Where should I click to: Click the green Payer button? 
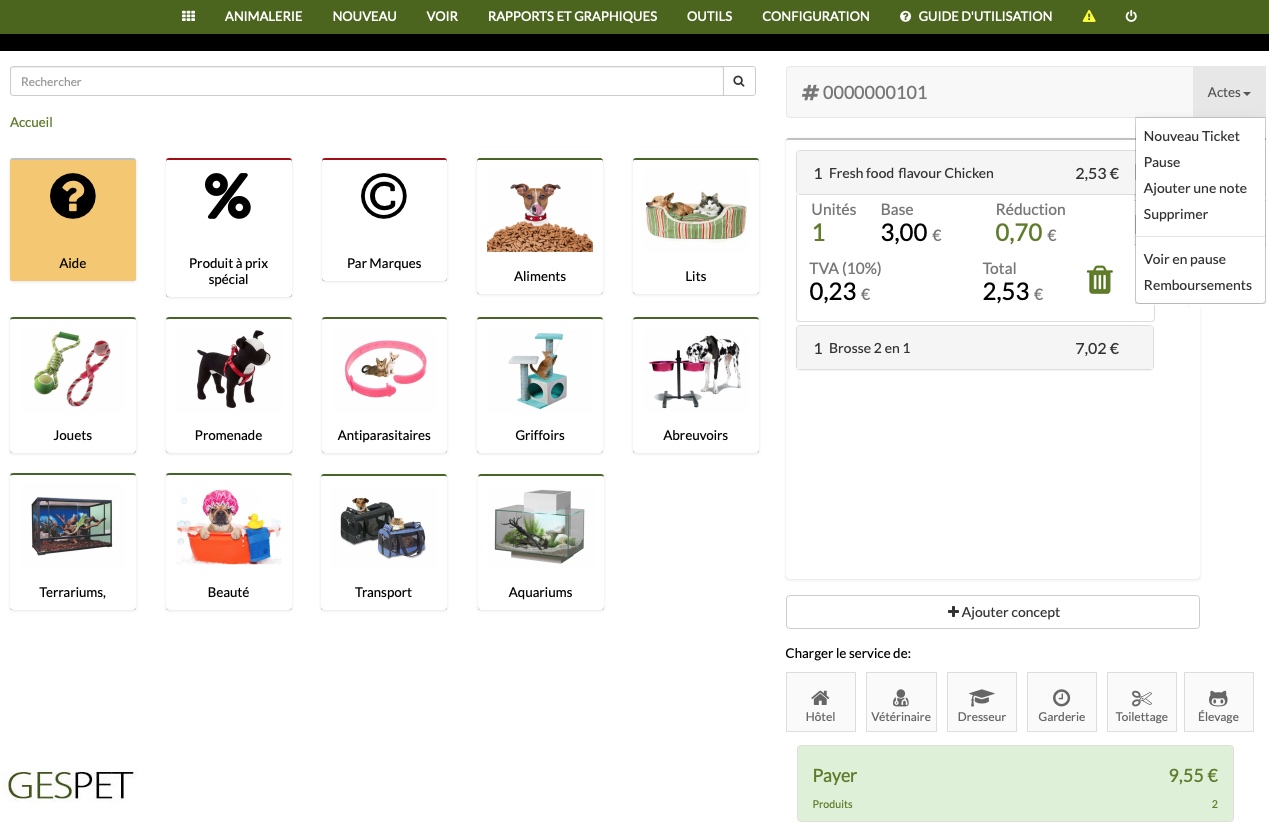tap(1015, 783)
